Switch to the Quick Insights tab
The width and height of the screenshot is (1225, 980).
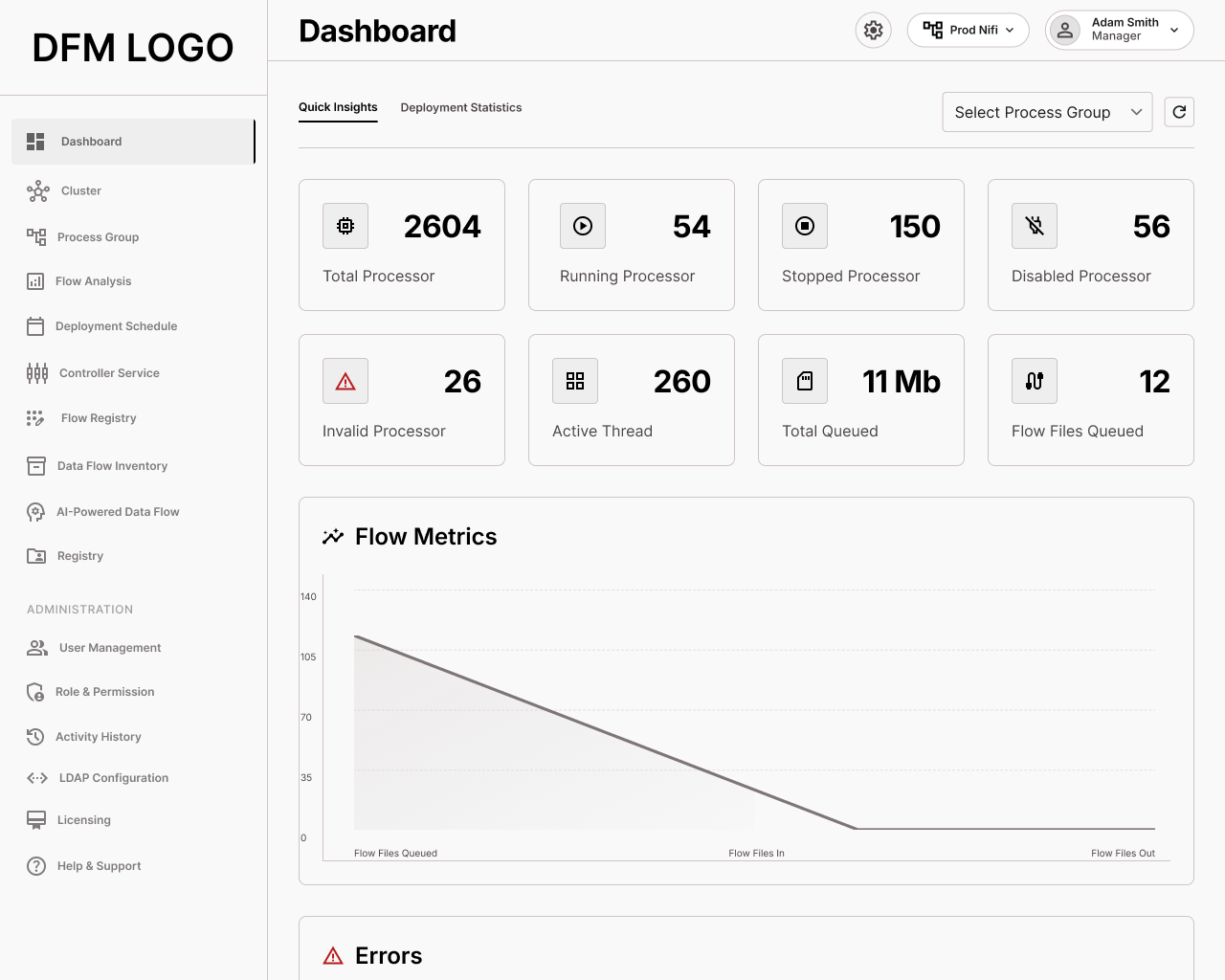coord(338,107)
